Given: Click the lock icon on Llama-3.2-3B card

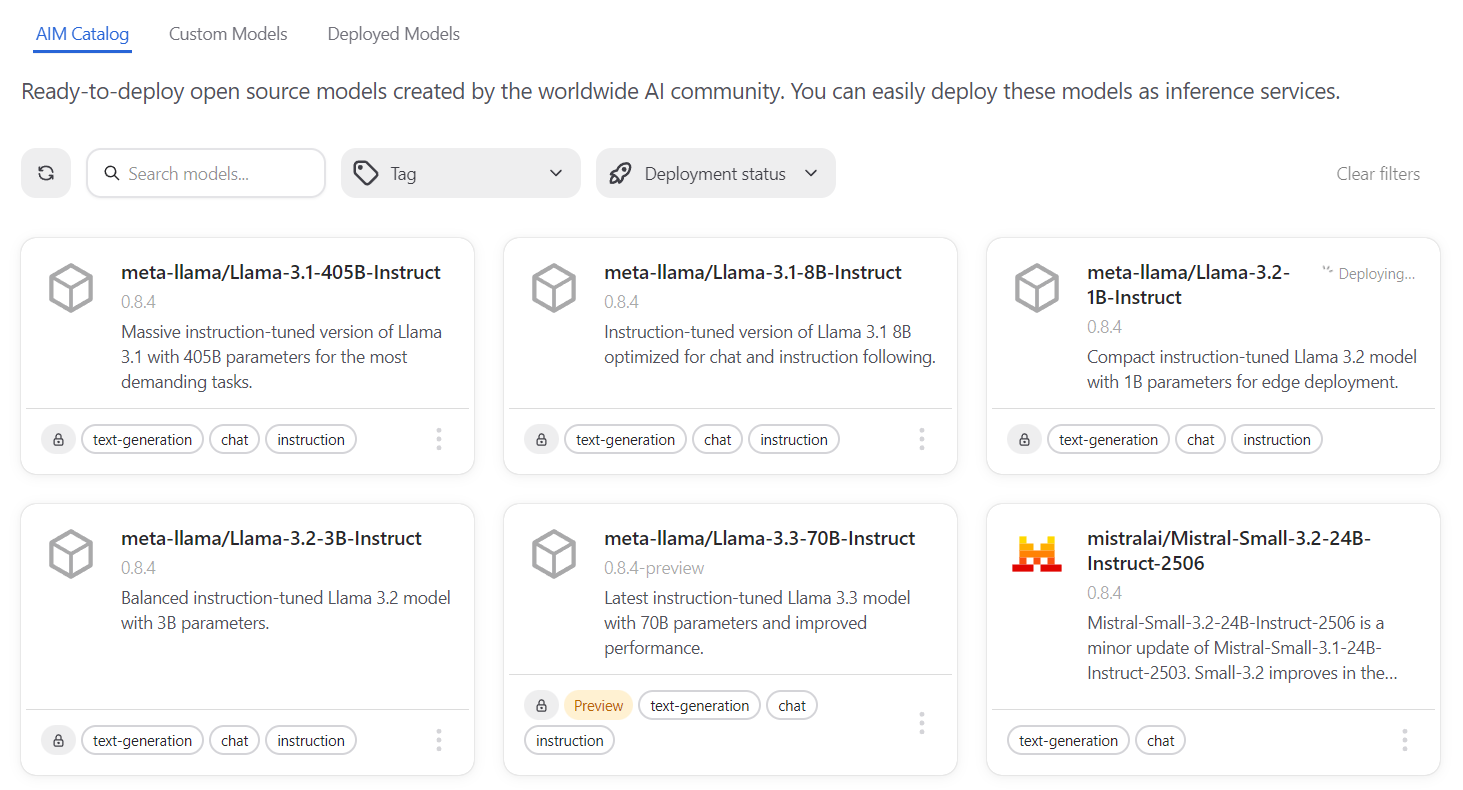Looking at the screenshot, I should (x=58, y=739).
